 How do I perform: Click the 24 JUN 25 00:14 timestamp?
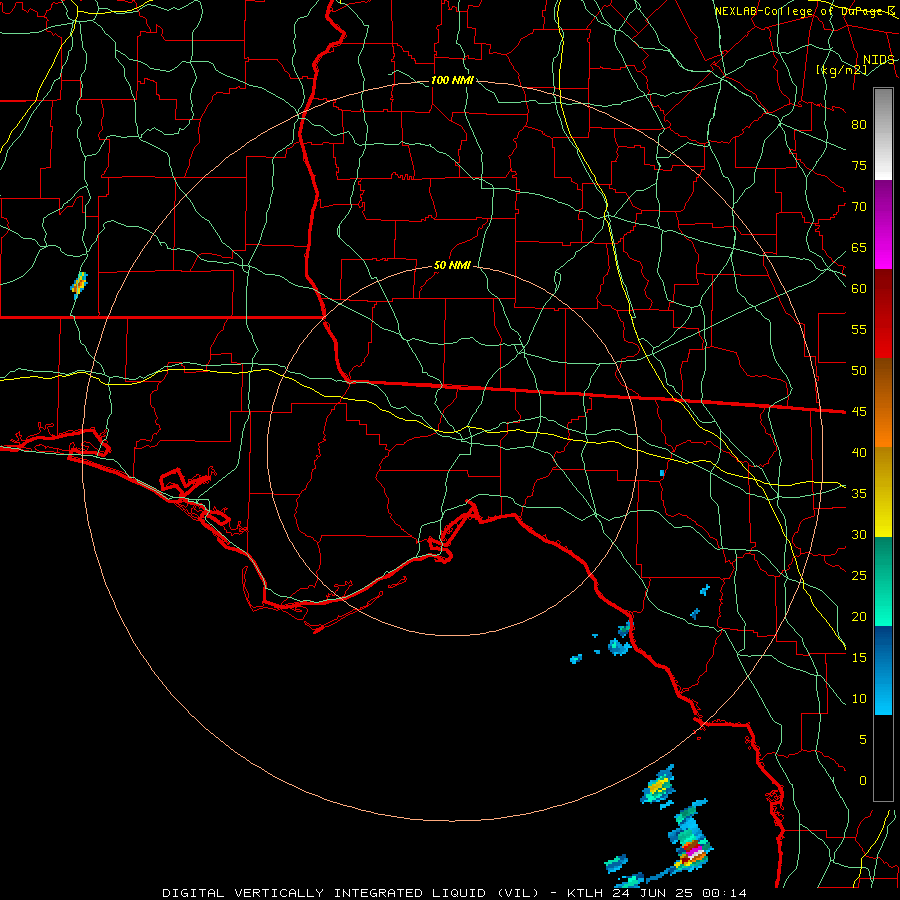pyautogui.click(x=680, y=893)
